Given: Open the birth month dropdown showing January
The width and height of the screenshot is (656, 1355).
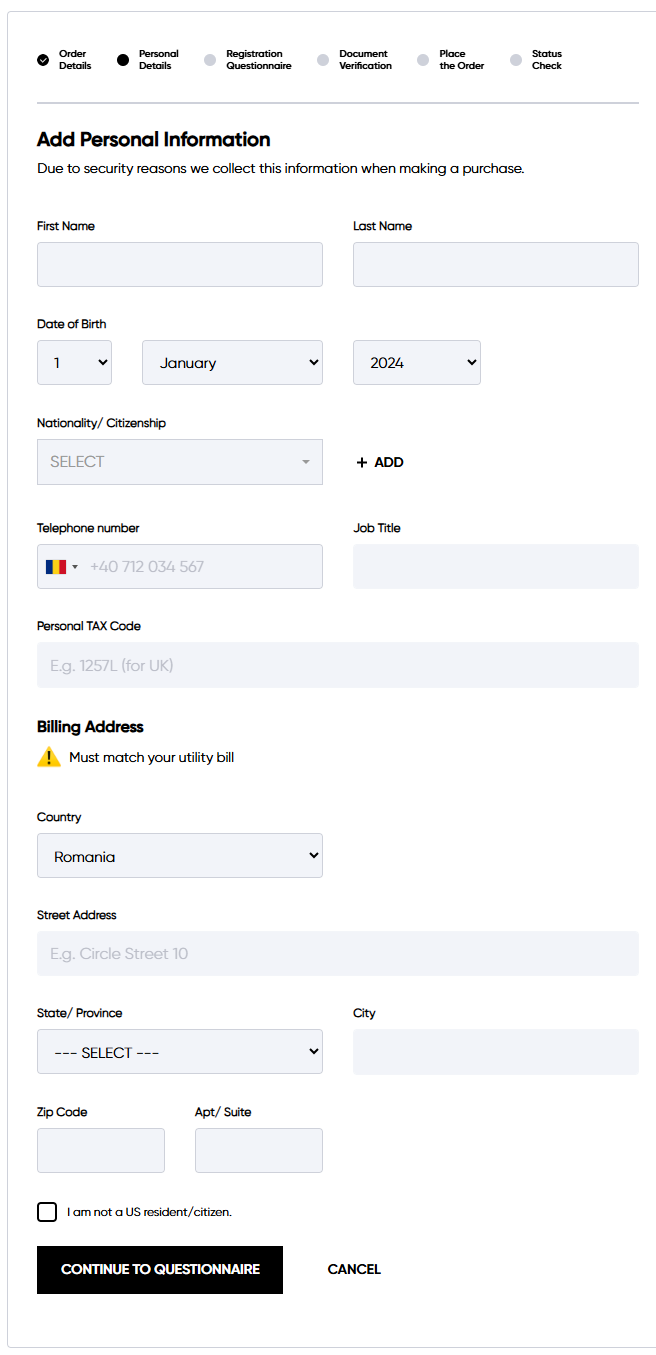Looking at the screenshot, I should click(x=232, y=363).
